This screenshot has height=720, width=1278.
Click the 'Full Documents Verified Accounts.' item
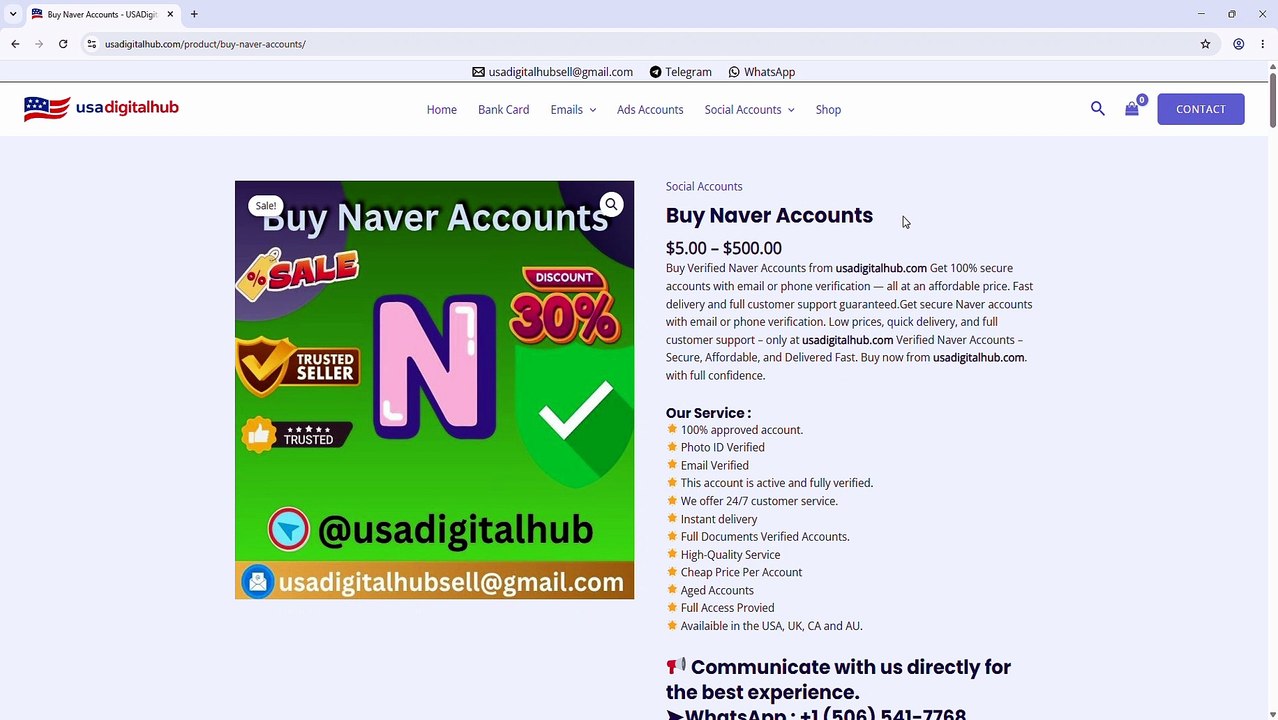pos(765,537)
